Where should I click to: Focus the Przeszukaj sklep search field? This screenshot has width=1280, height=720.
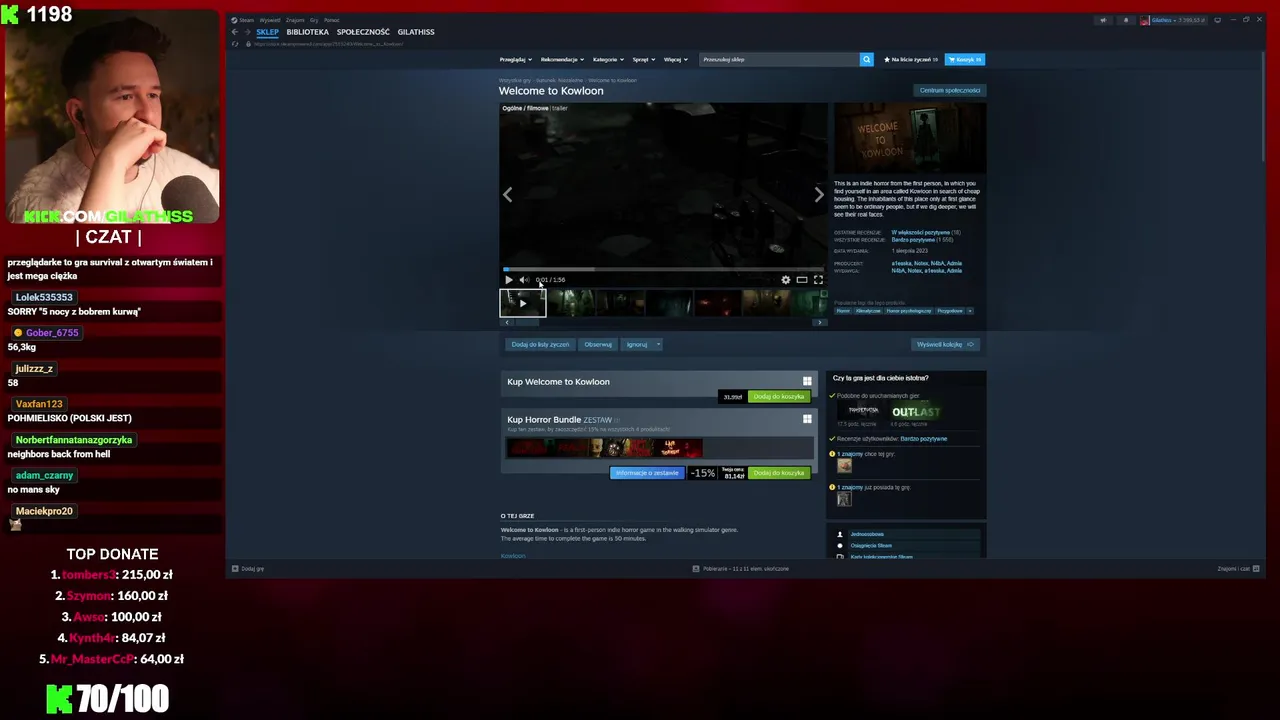[x=779, y=59]
